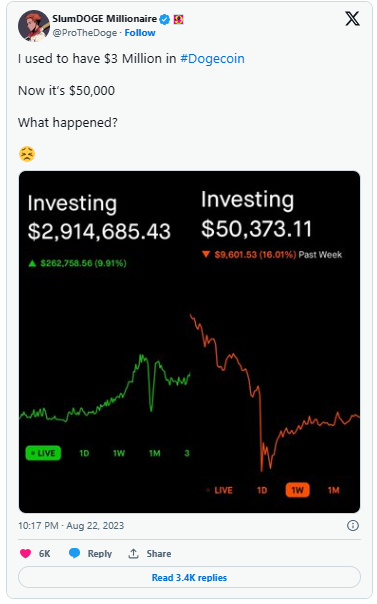Read 3.4K replies
Viewport: 377px width, 604px height.
click(189, 577)
